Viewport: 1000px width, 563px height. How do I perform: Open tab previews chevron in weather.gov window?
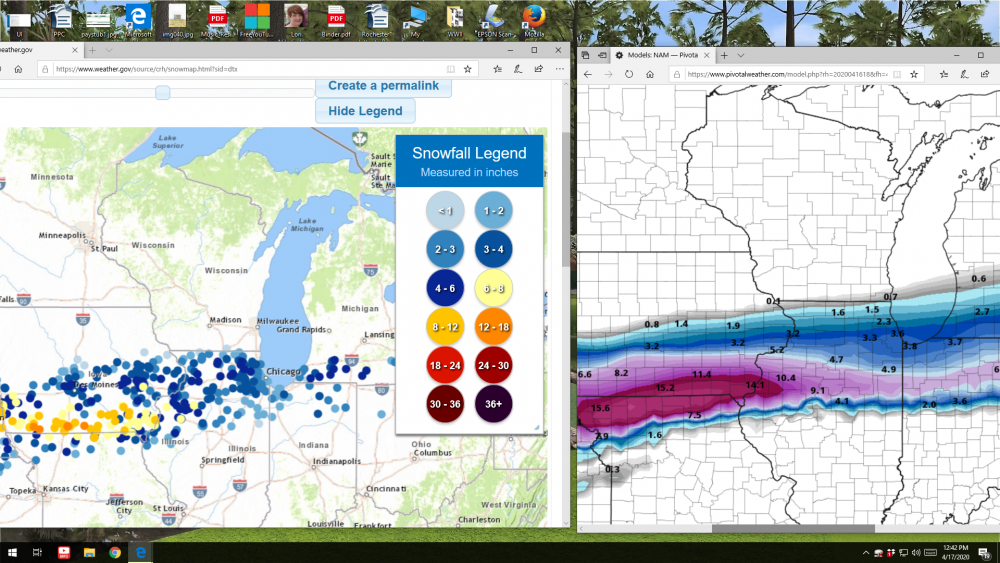(x=109, y=50)
